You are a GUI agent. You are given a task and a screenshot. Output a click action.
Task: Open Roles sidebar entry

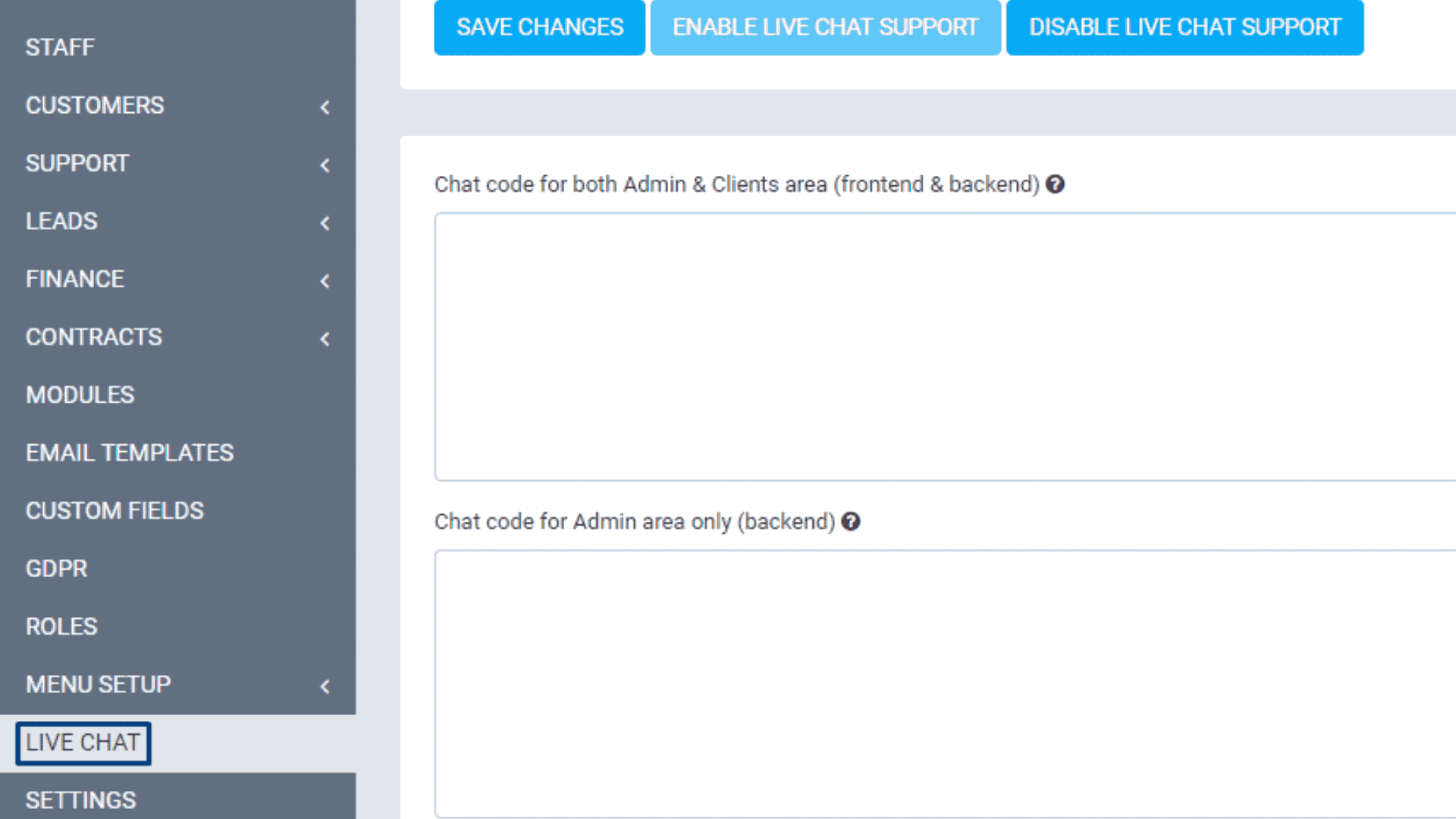point(177,626)
